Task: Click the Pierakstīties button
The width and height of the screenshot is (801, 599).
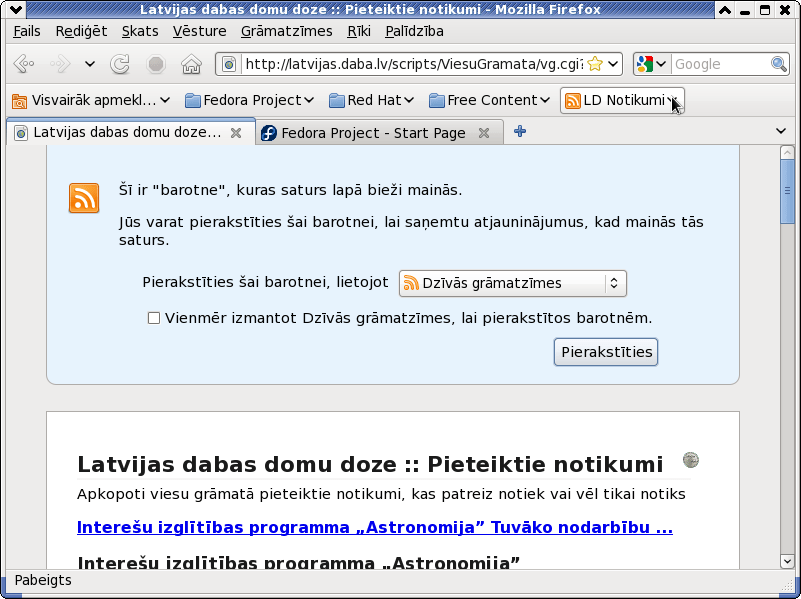Action: [x=606, y=352]
